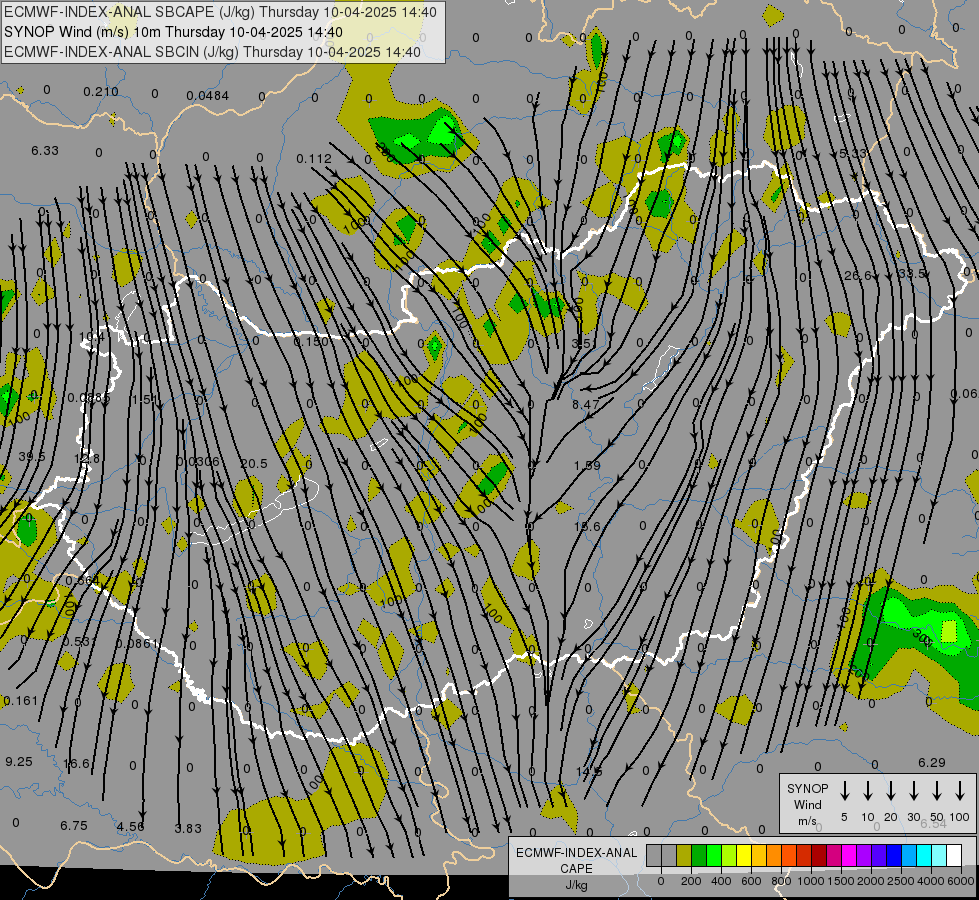Click the 200 tick label on colour scale
The width and height of the screenshot is (979, 900).
pyautogui.click(x=691, y=881)
